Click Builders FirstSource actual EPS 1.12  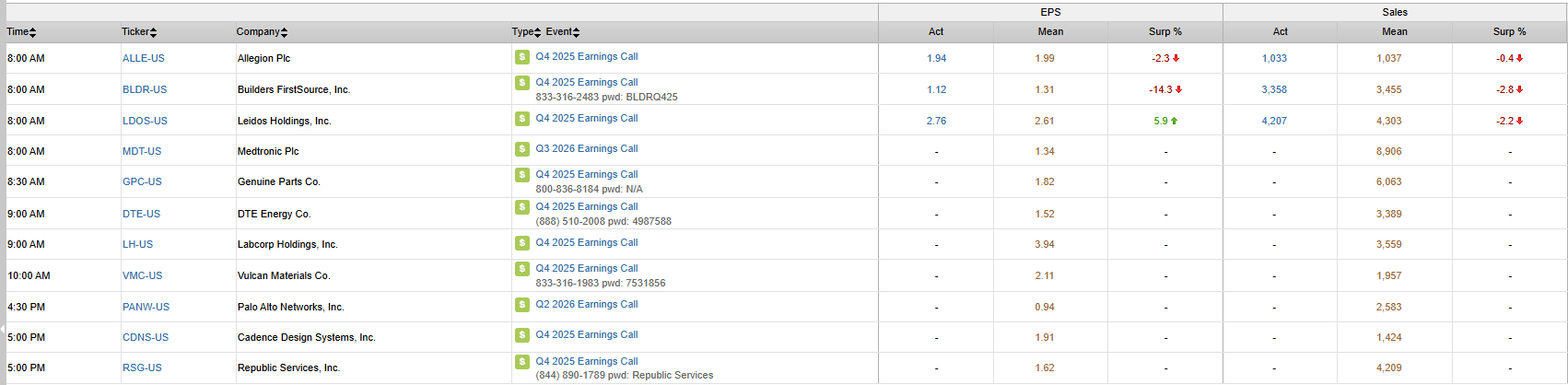click(x=936, y=89)
